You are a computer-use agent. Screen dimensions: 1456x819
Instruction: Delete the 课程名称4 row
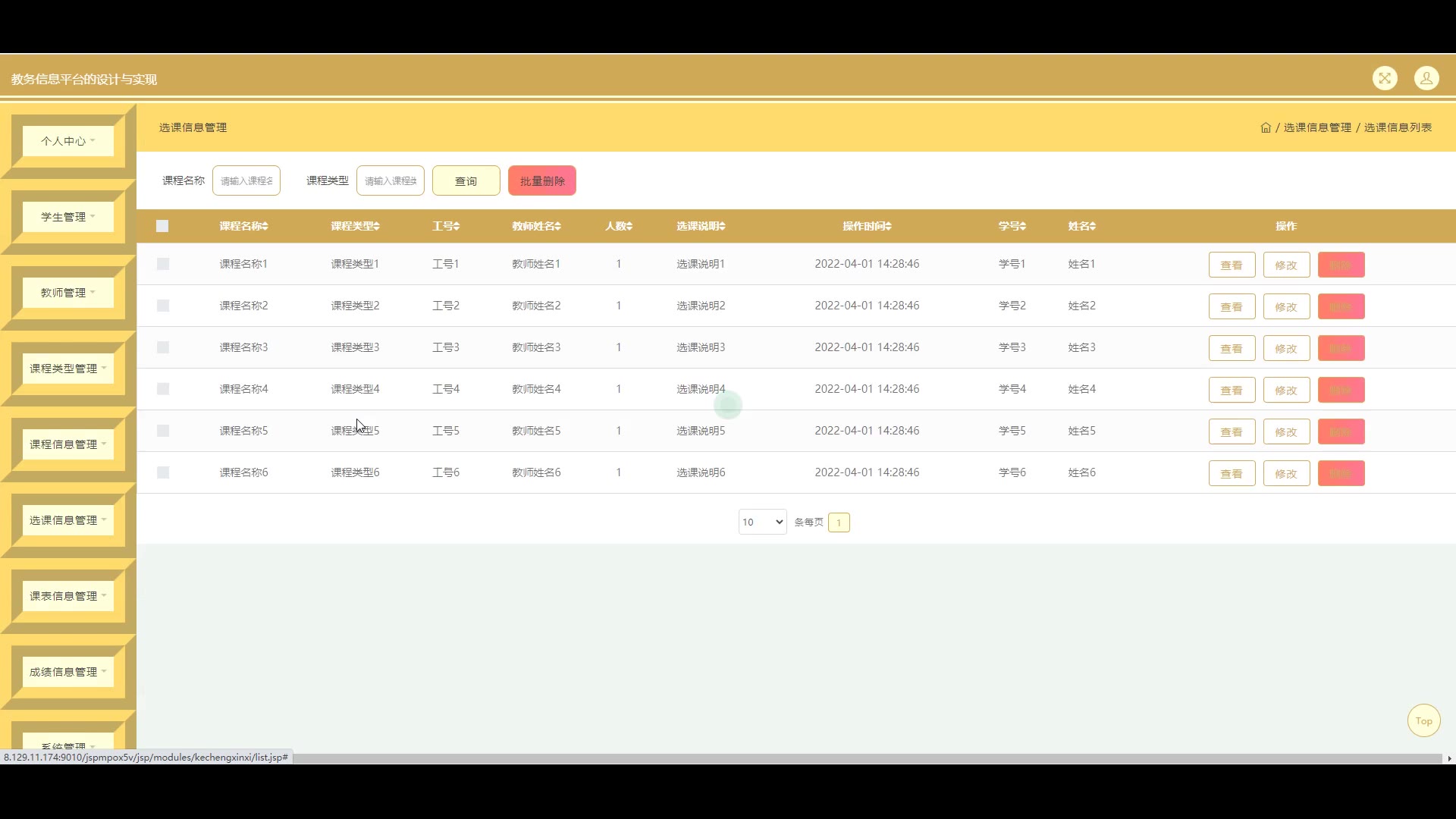point(1341,390)
